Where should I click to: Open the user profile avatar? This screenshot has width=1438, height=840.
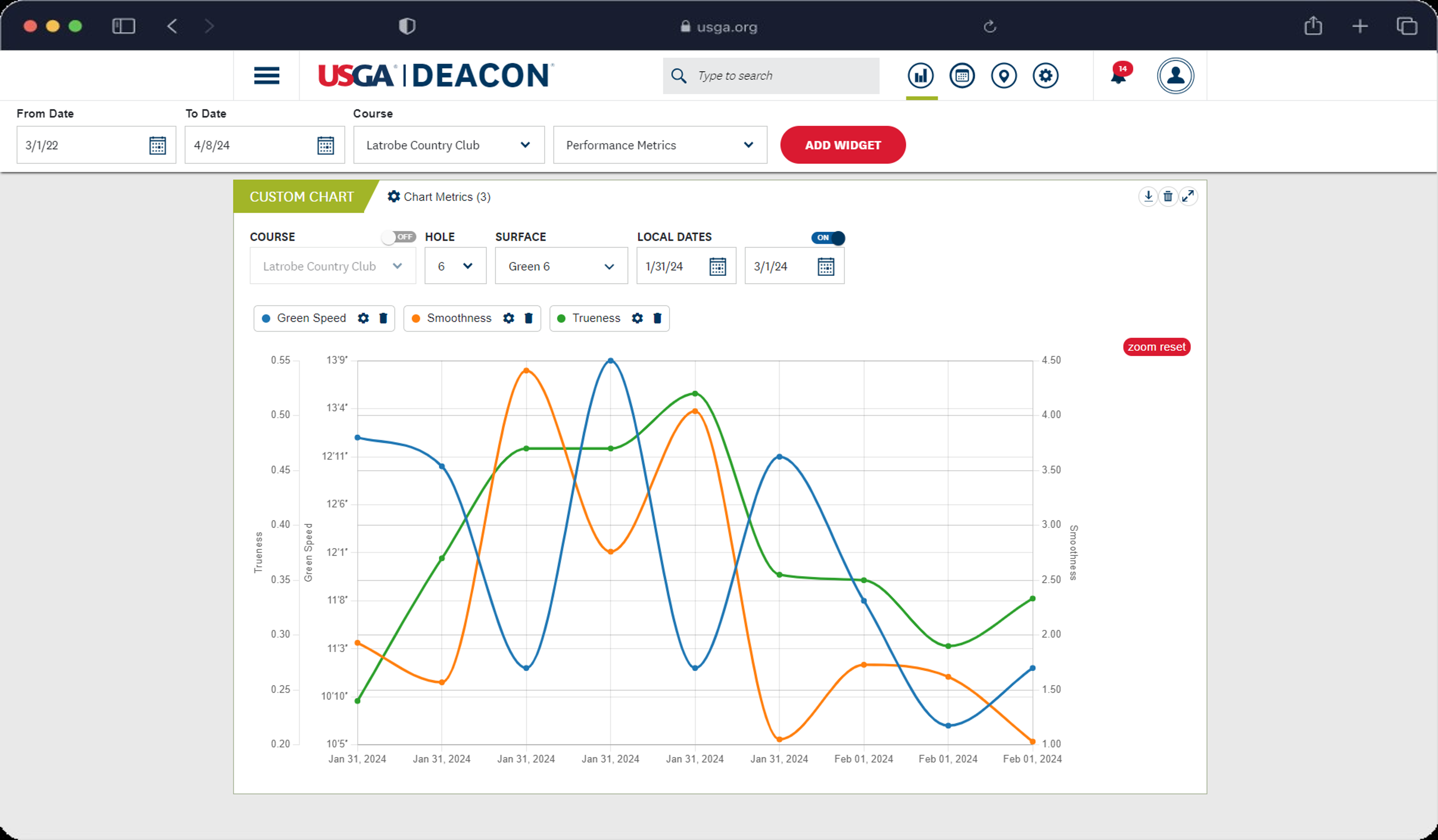1176,75
